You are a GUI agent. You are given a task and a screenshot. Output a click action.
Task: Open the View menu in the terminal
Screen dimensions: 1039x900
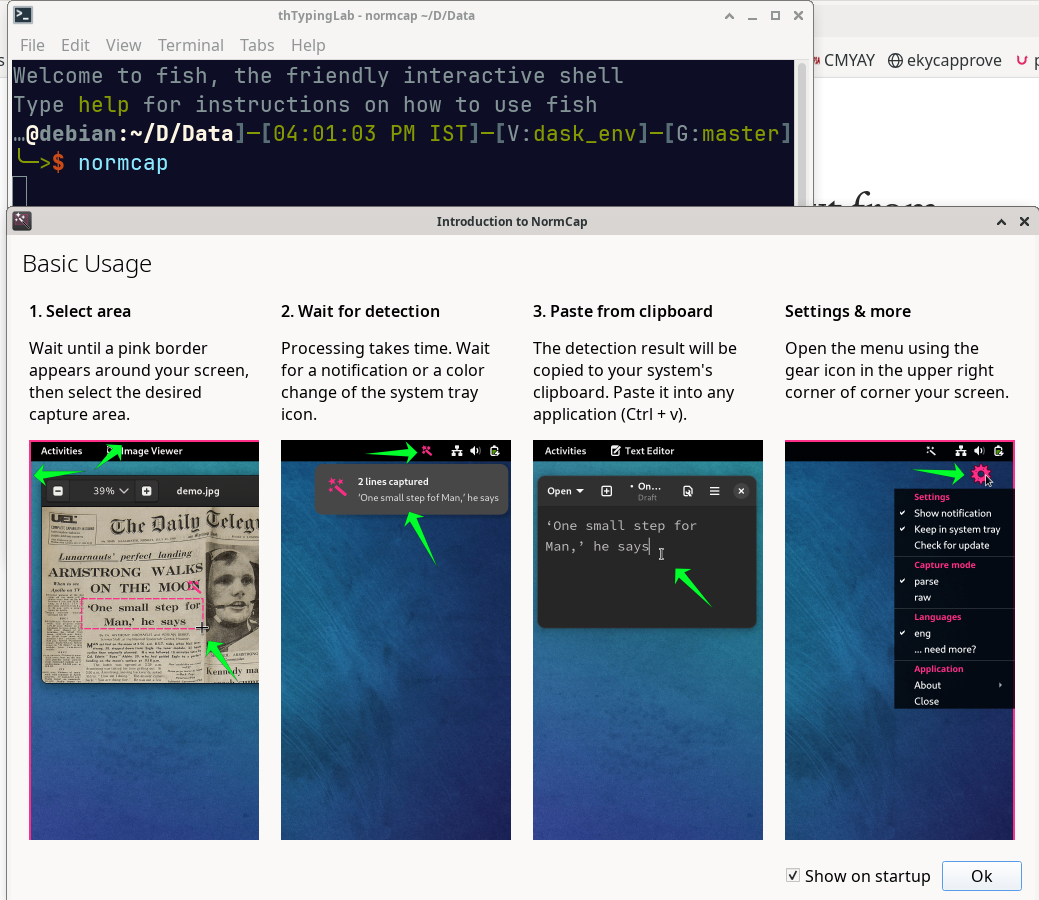123,45
